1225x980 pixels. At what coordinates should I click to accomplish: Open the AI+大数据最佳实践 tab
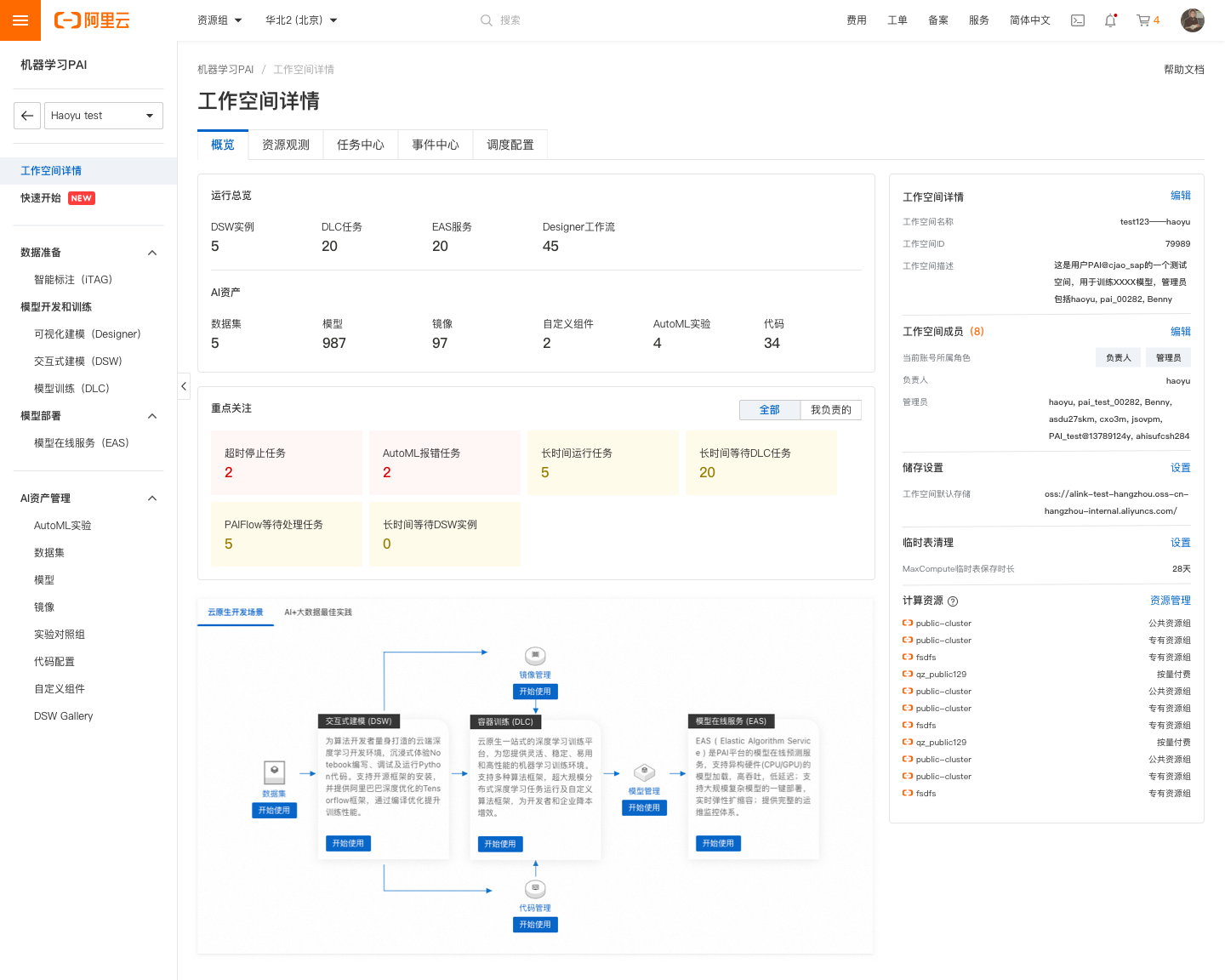pos(320,612)
